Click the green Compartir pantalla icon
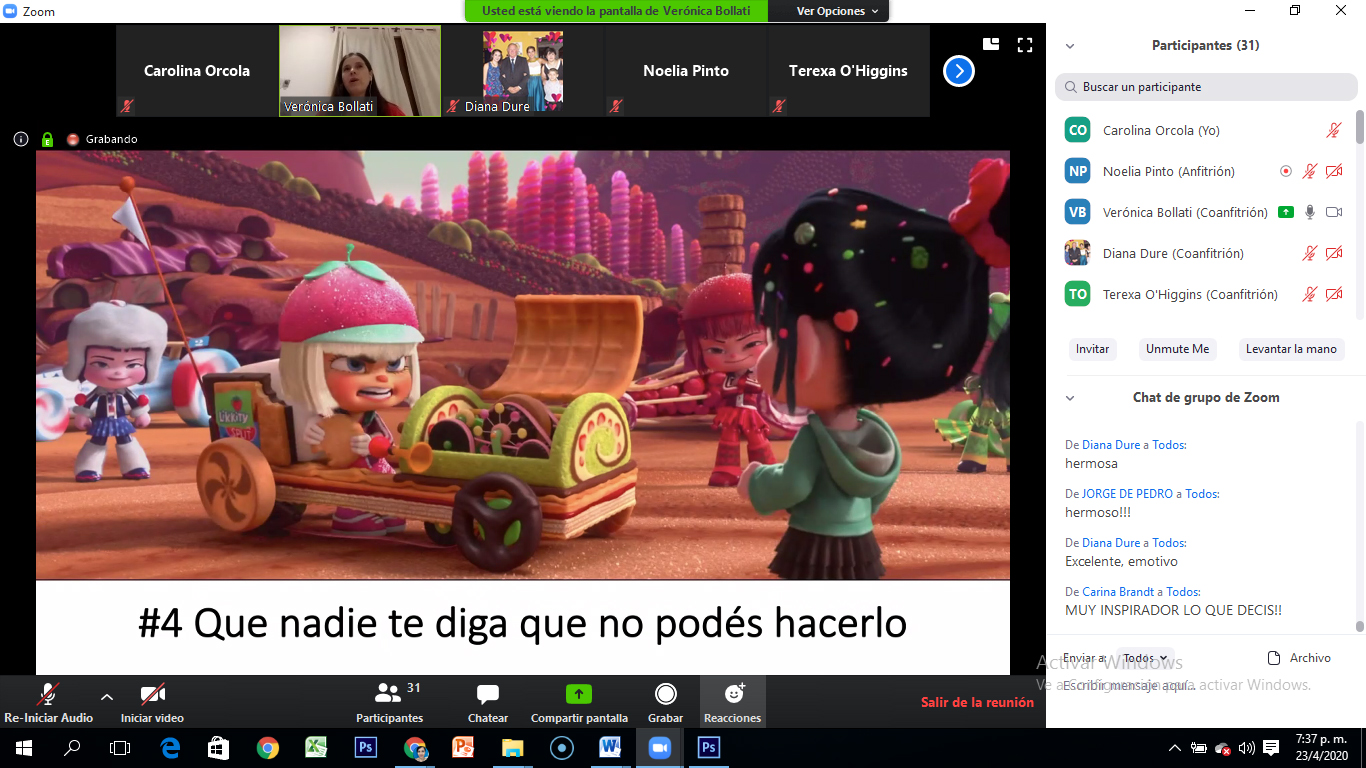 click(x=578, y=695)
